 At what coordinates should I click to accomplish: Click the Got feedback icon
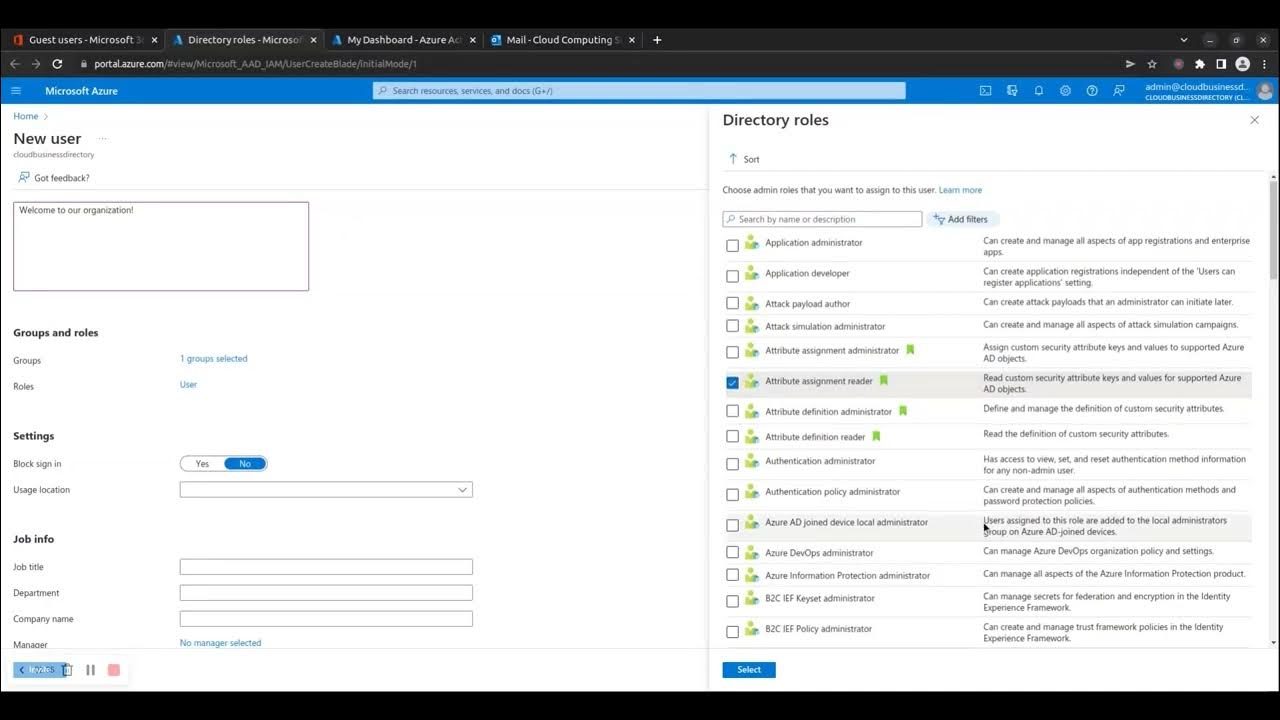(x=24, y=177)
